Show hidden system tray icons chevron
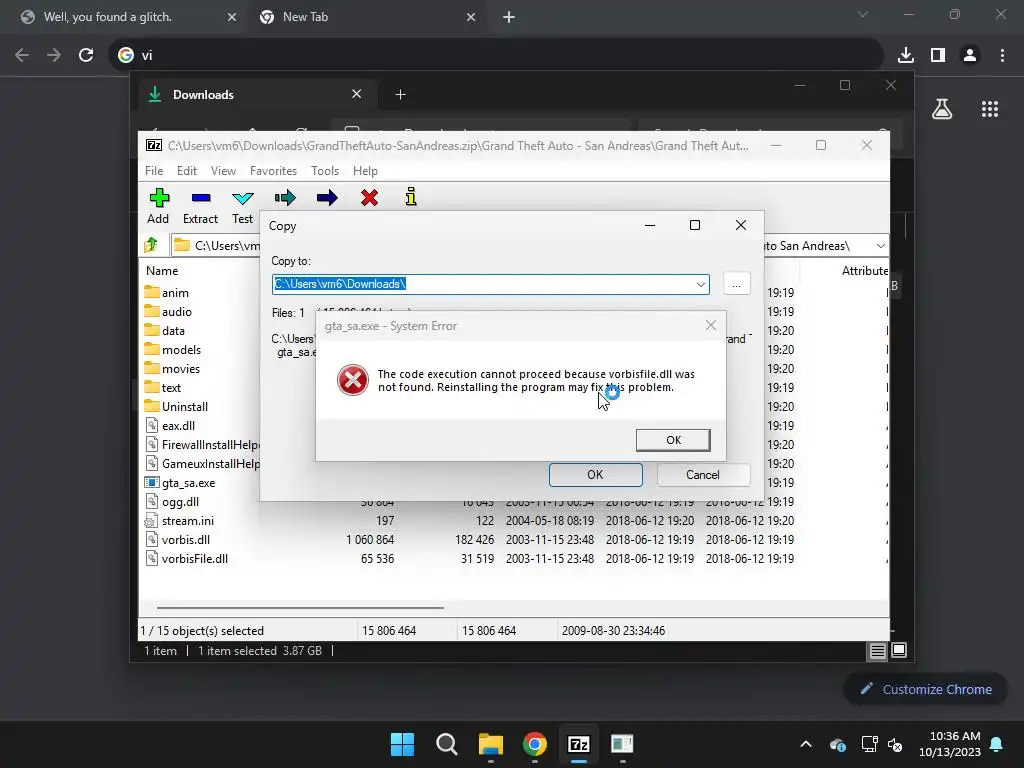 pyautogui.click(x=806, y=744)
